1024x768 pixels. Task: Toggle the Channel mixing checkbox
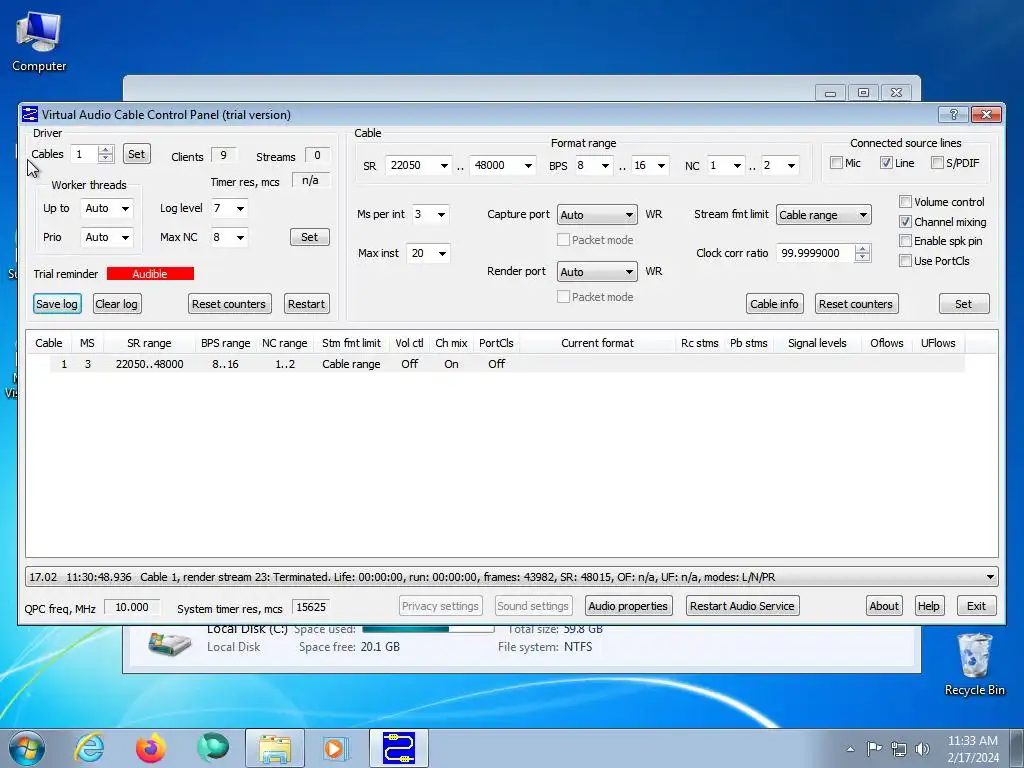[905, 222]
